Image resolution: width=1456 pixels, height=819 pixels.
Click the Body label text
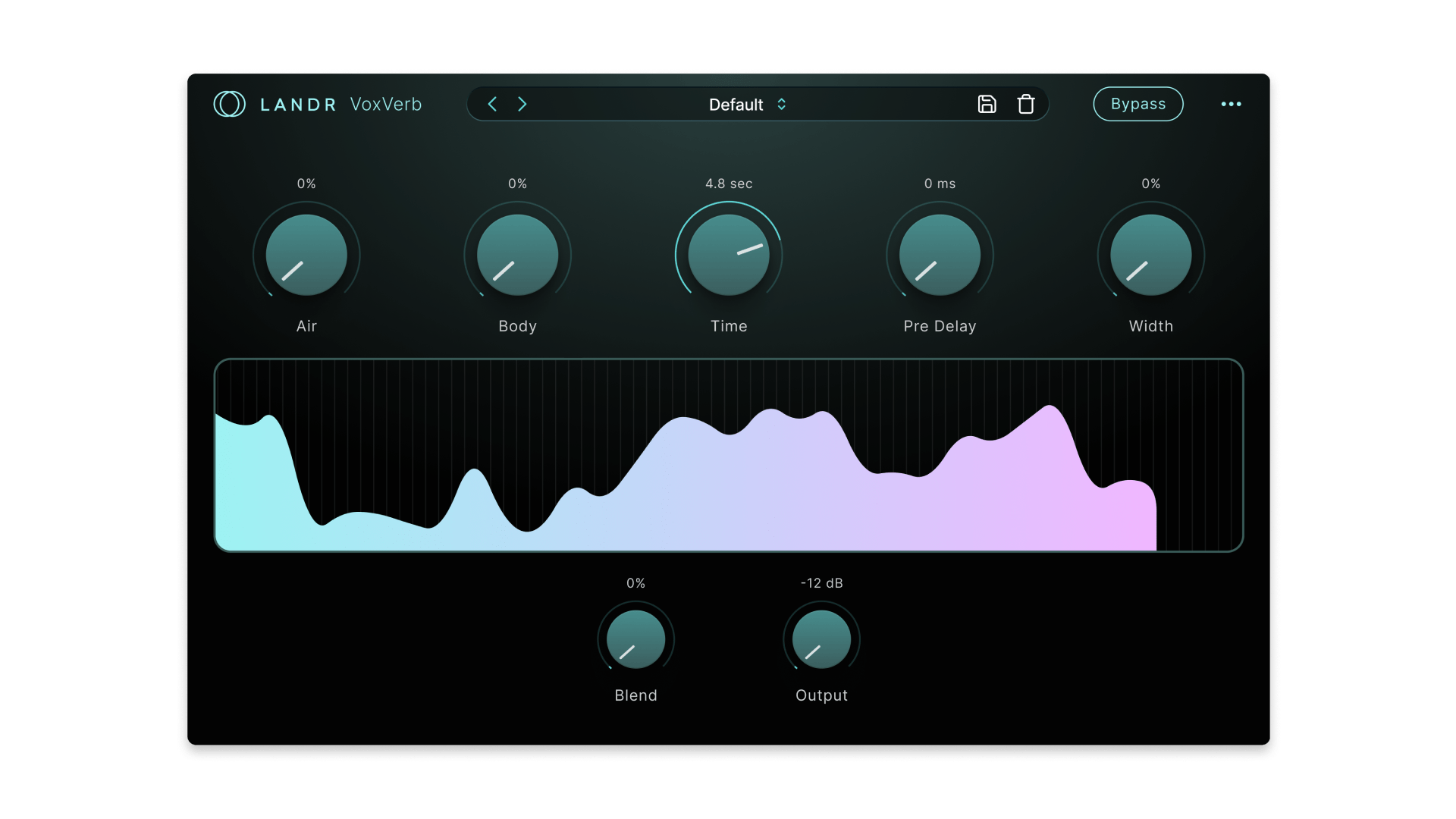517,326
